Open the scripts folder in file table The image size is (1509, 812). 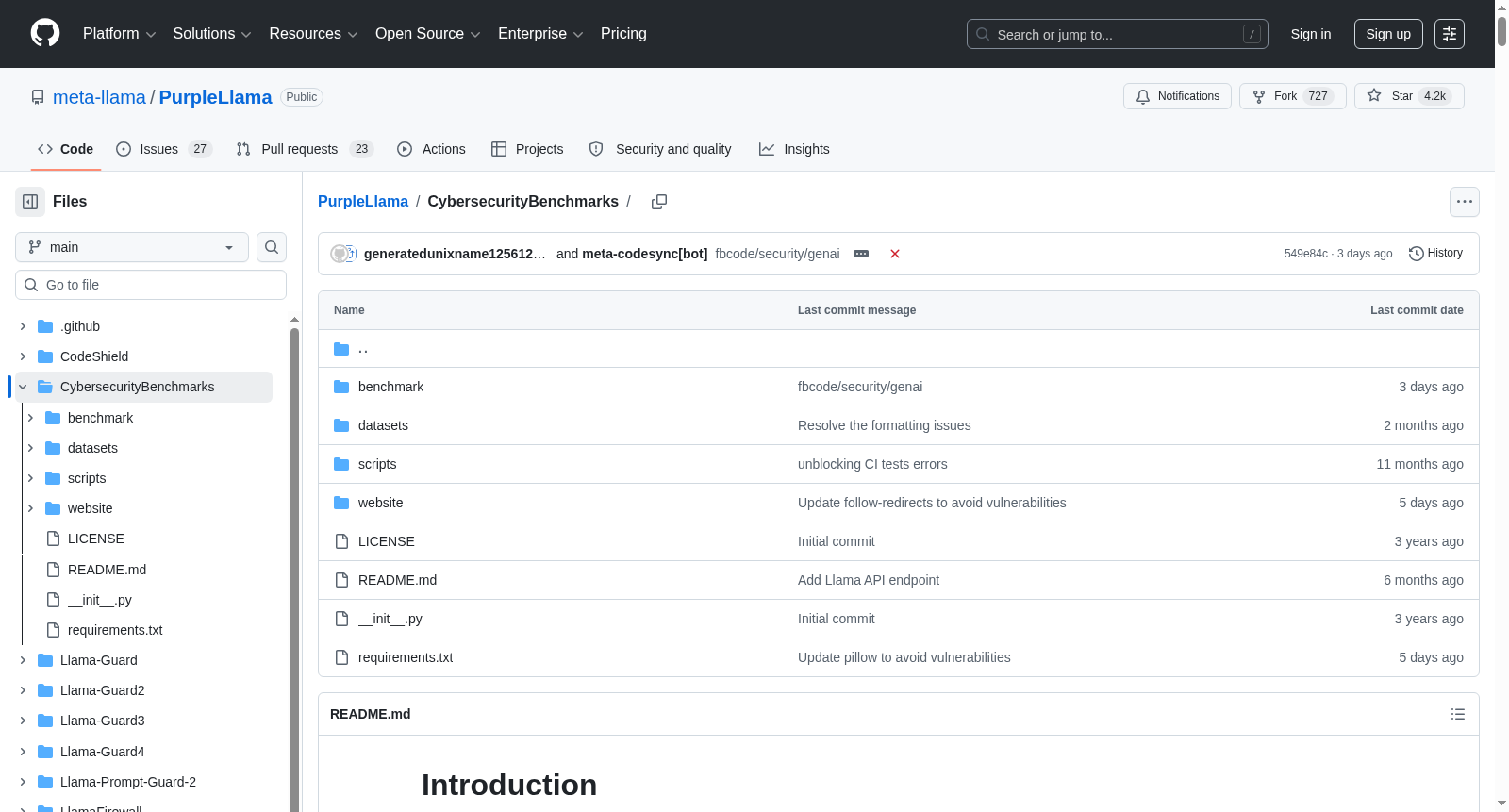pyautogui.click(x=377, y=464)
